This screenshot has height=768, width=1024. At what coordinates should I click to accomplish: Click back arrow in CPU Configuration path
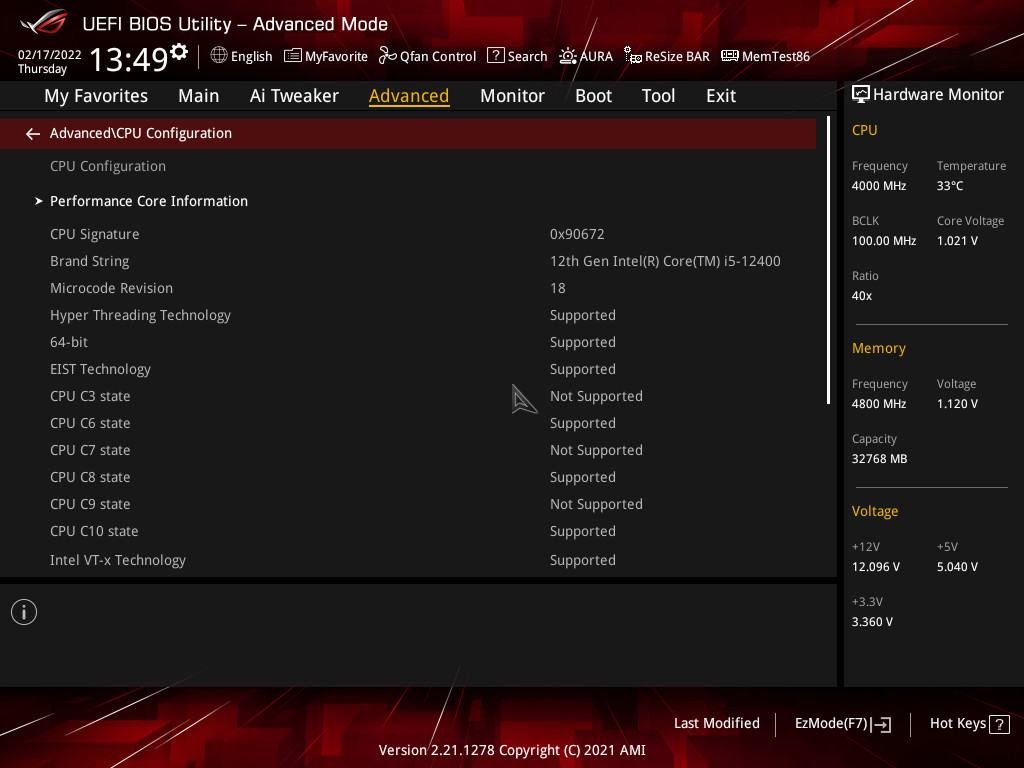point(33,134)
